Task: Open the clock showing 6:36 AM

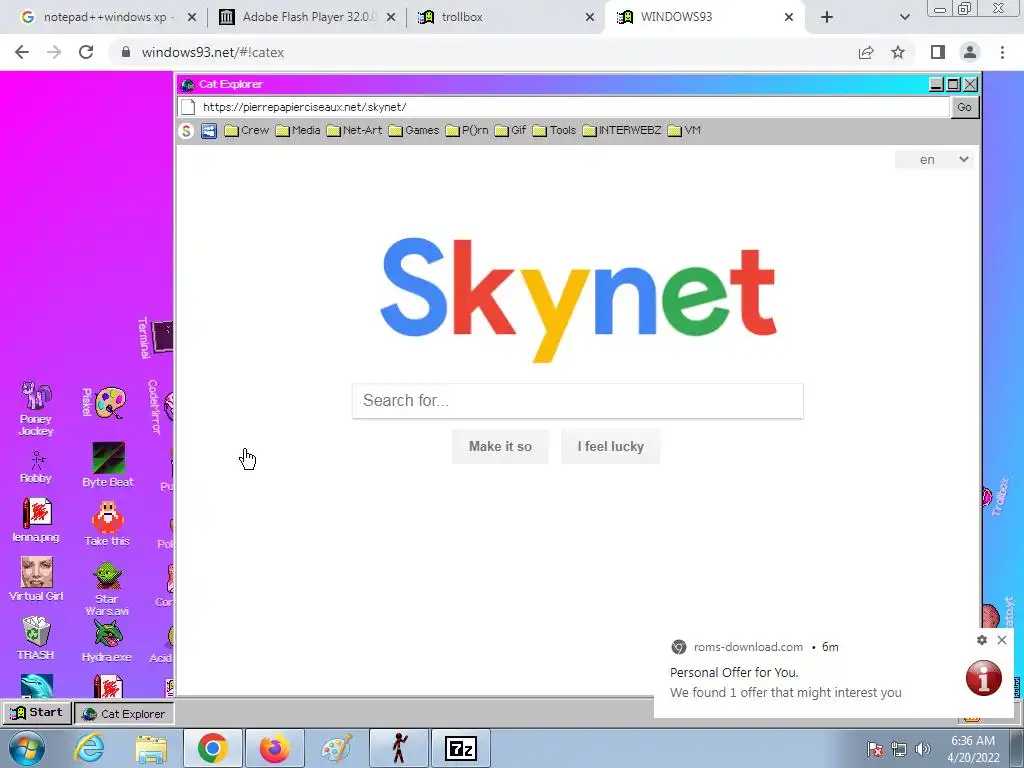Action: 973,749
